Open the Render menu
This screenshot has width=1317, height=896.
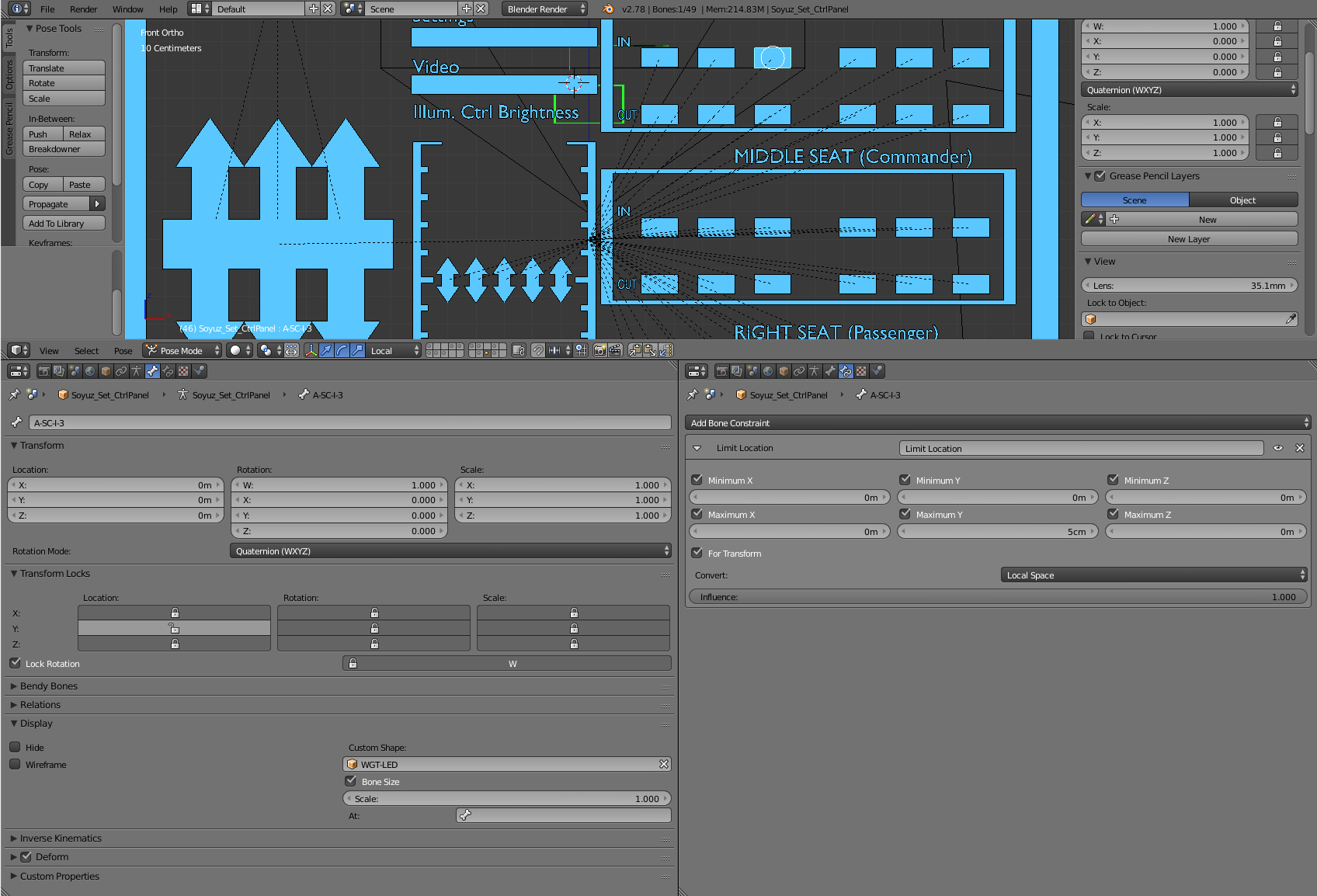tap(83, 9)
